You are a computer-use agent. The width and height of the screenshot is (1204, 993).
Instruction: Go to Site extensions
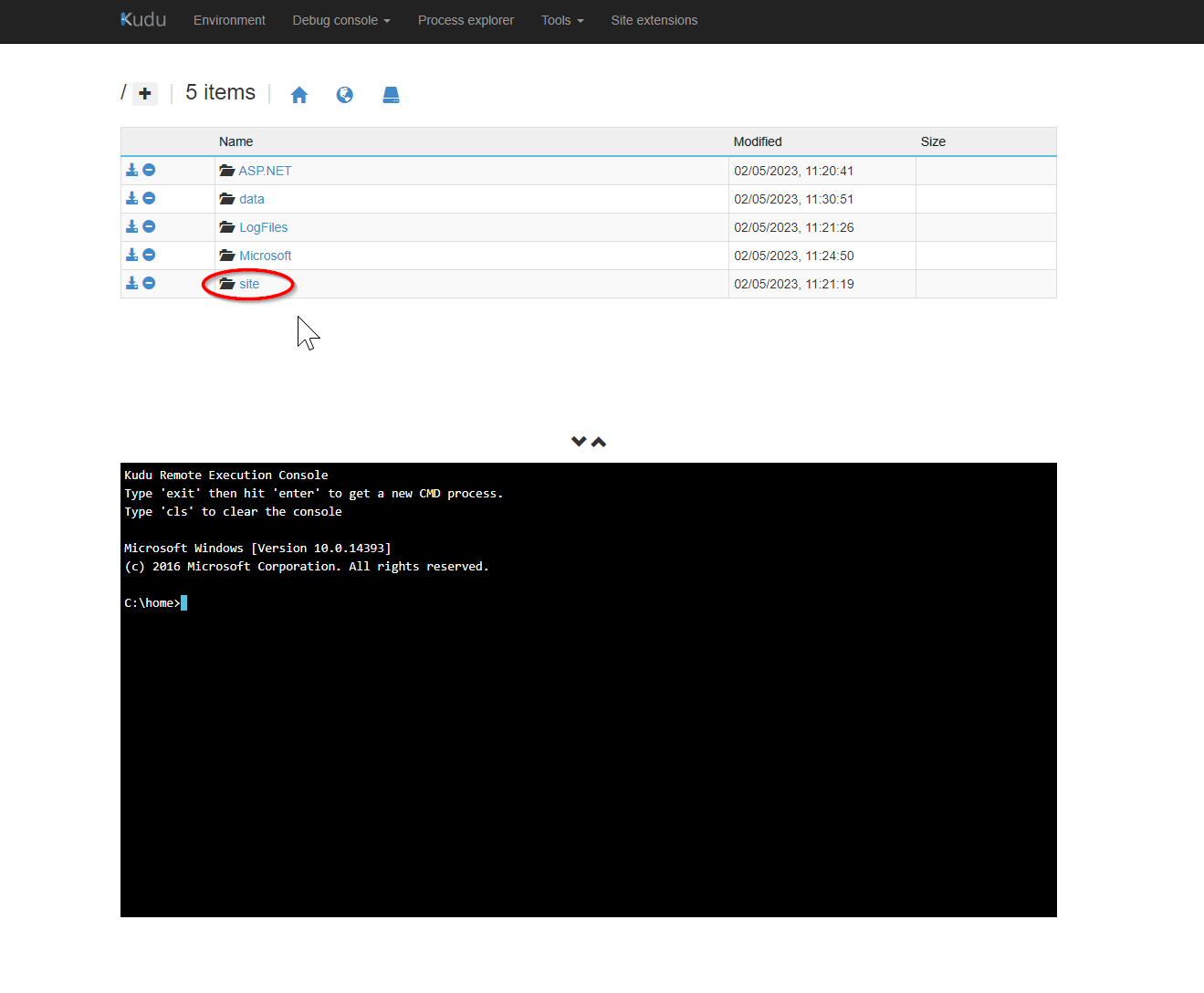pos(654,20)
